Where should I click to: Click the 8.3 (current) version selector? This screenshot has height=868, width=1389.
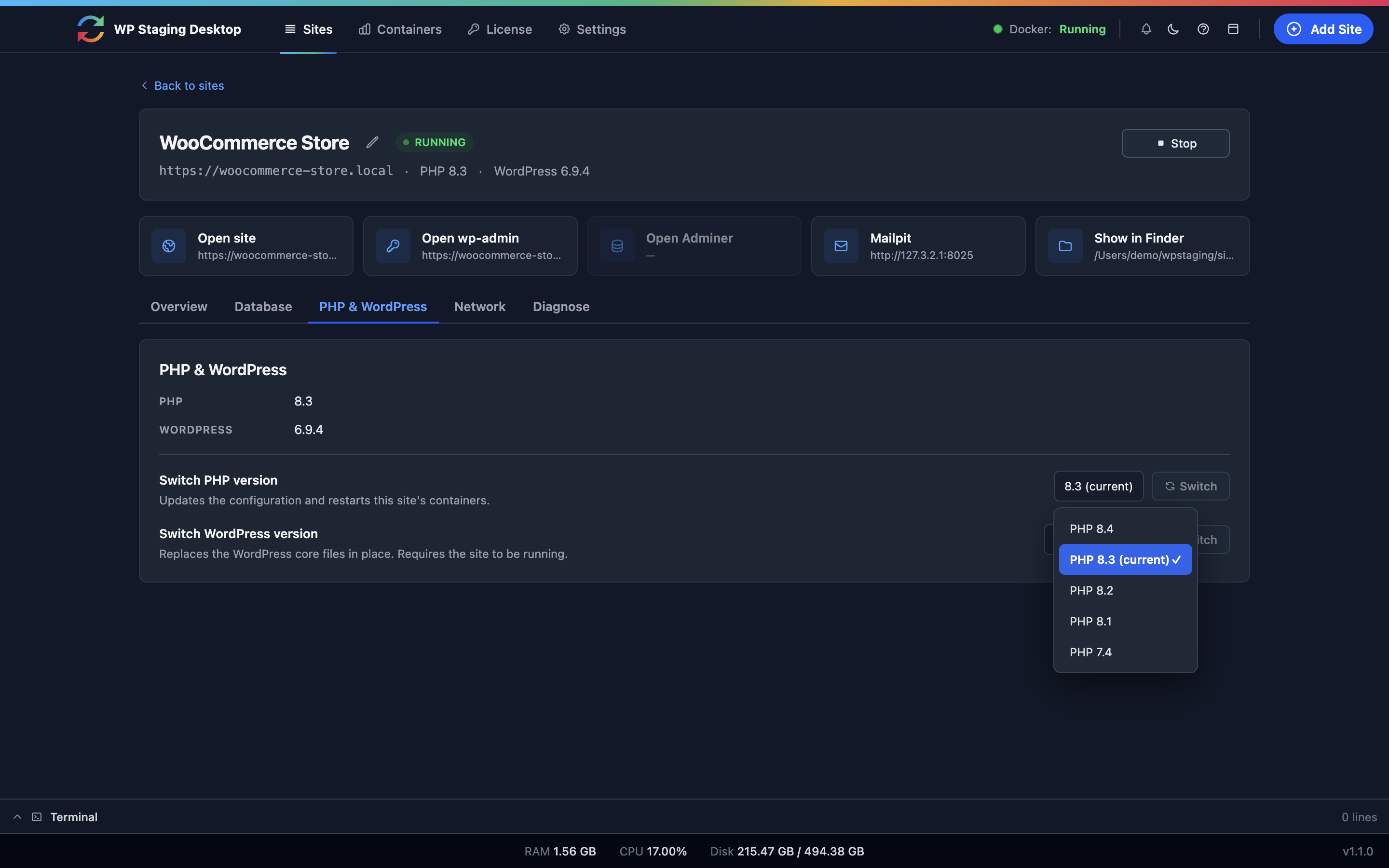1098,486
